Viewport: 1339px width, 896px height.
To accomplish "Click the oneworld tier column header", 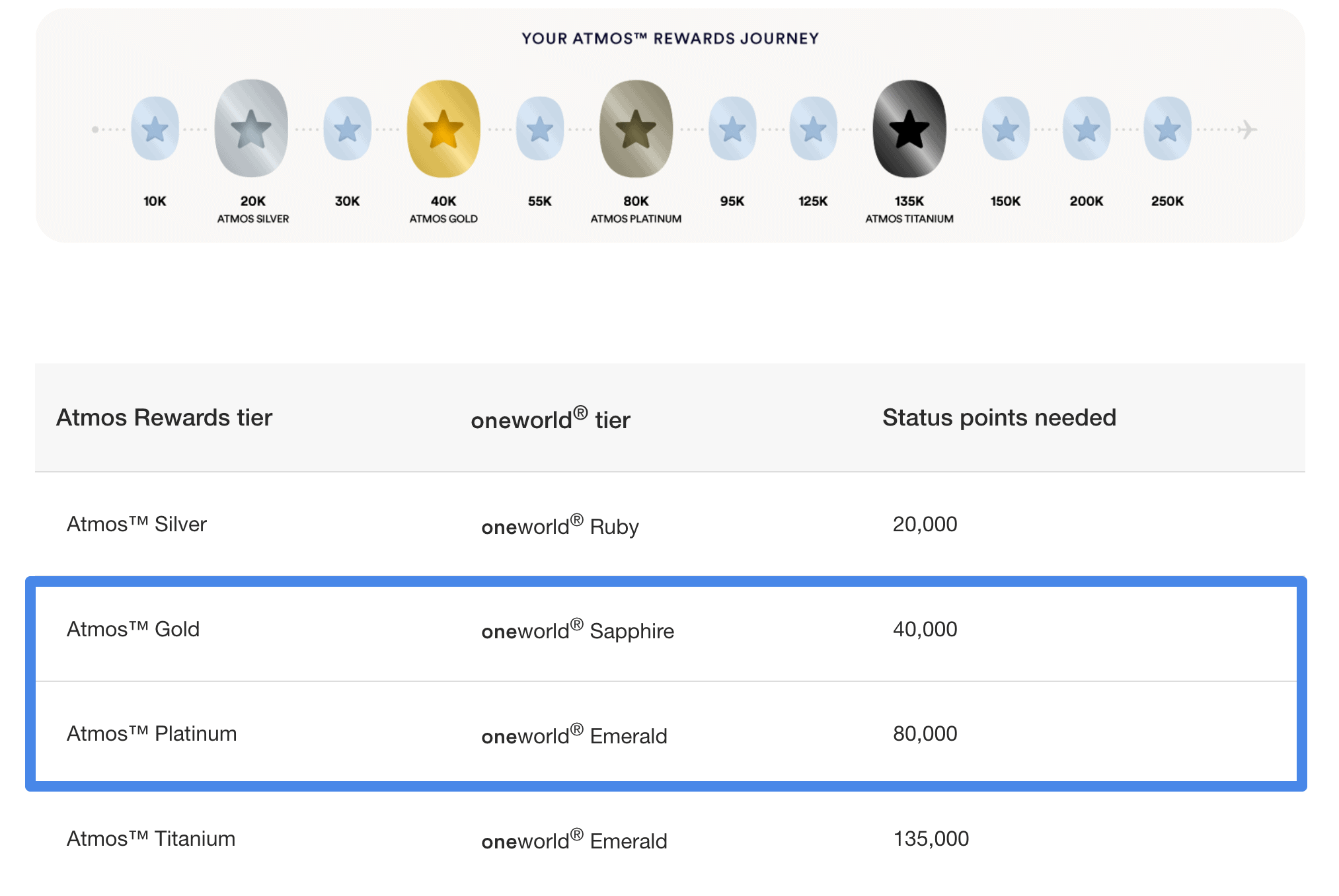I will click(551, 419).
